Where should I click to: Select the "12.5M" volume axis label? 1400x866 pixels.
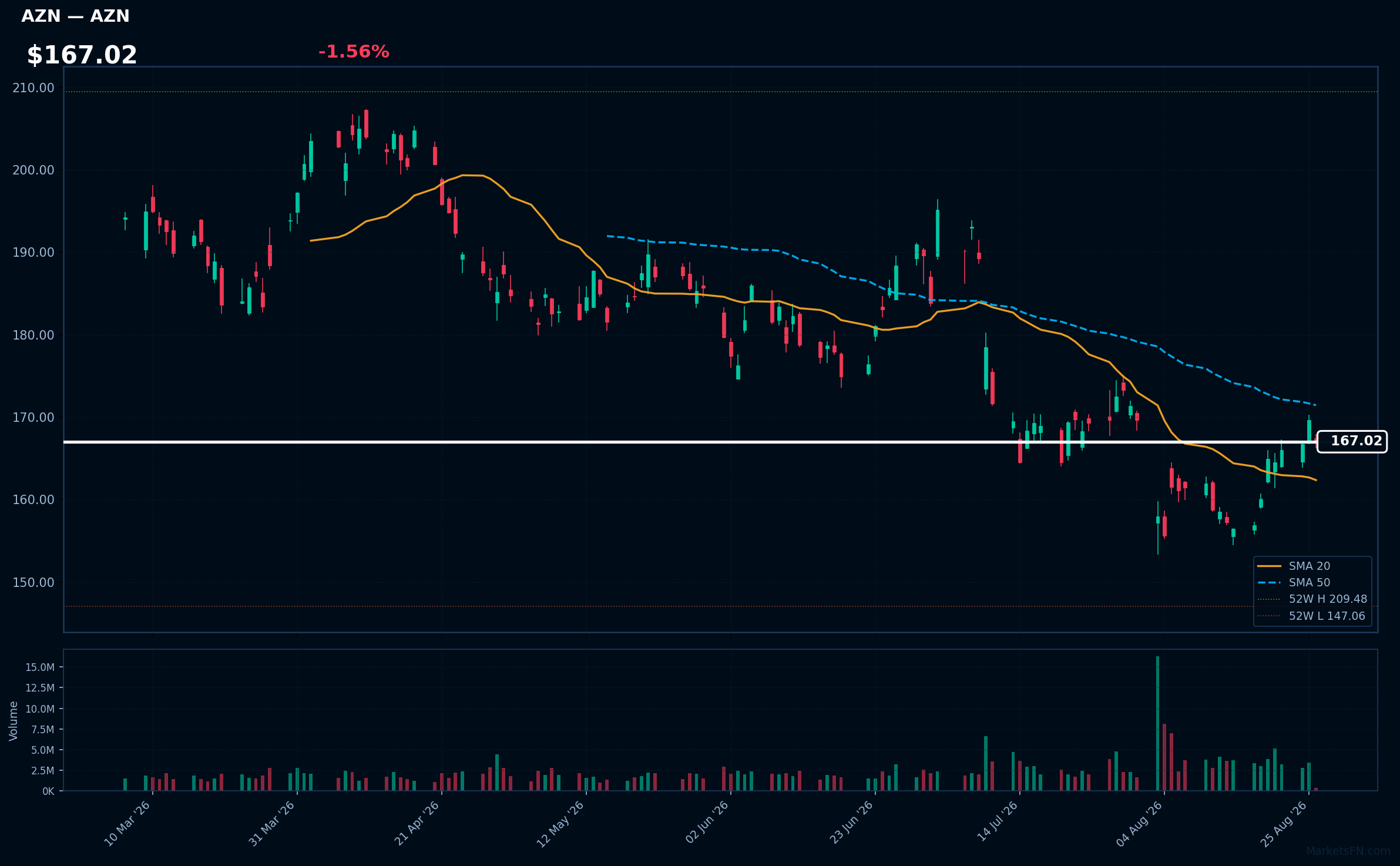click(40, 688)
